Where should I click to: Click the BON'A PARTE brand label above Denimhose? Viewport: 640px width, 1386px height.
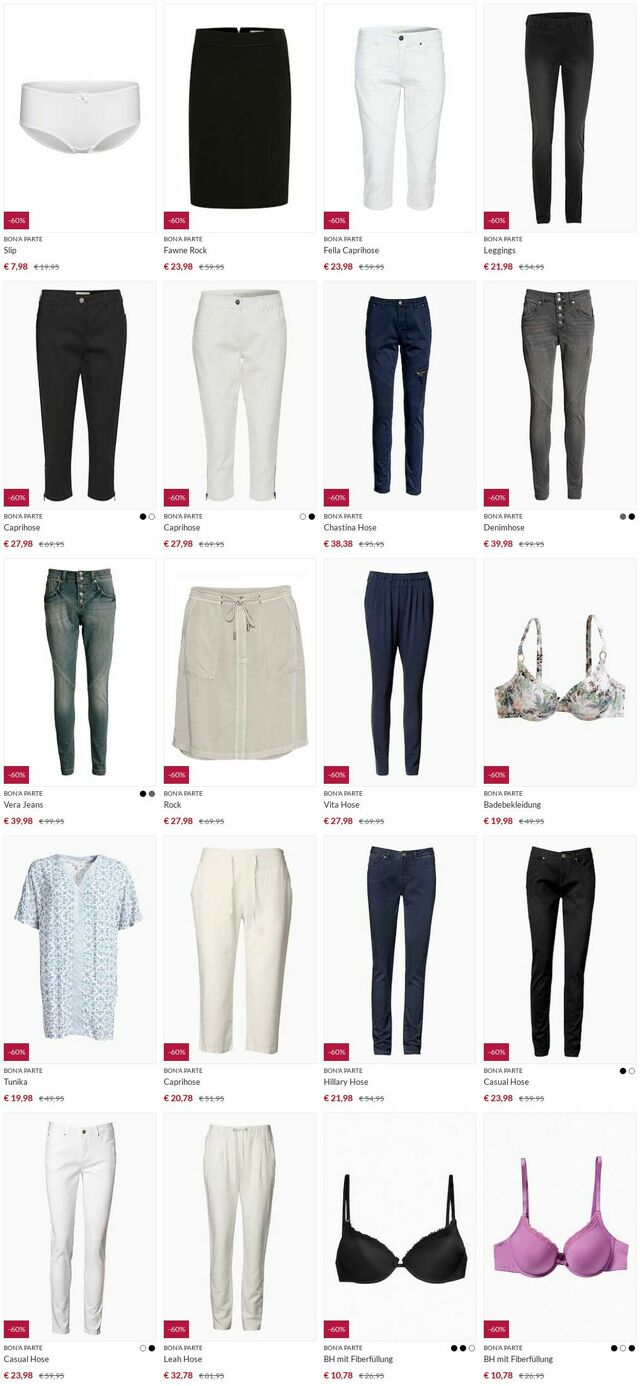click(x=503, y=516)
